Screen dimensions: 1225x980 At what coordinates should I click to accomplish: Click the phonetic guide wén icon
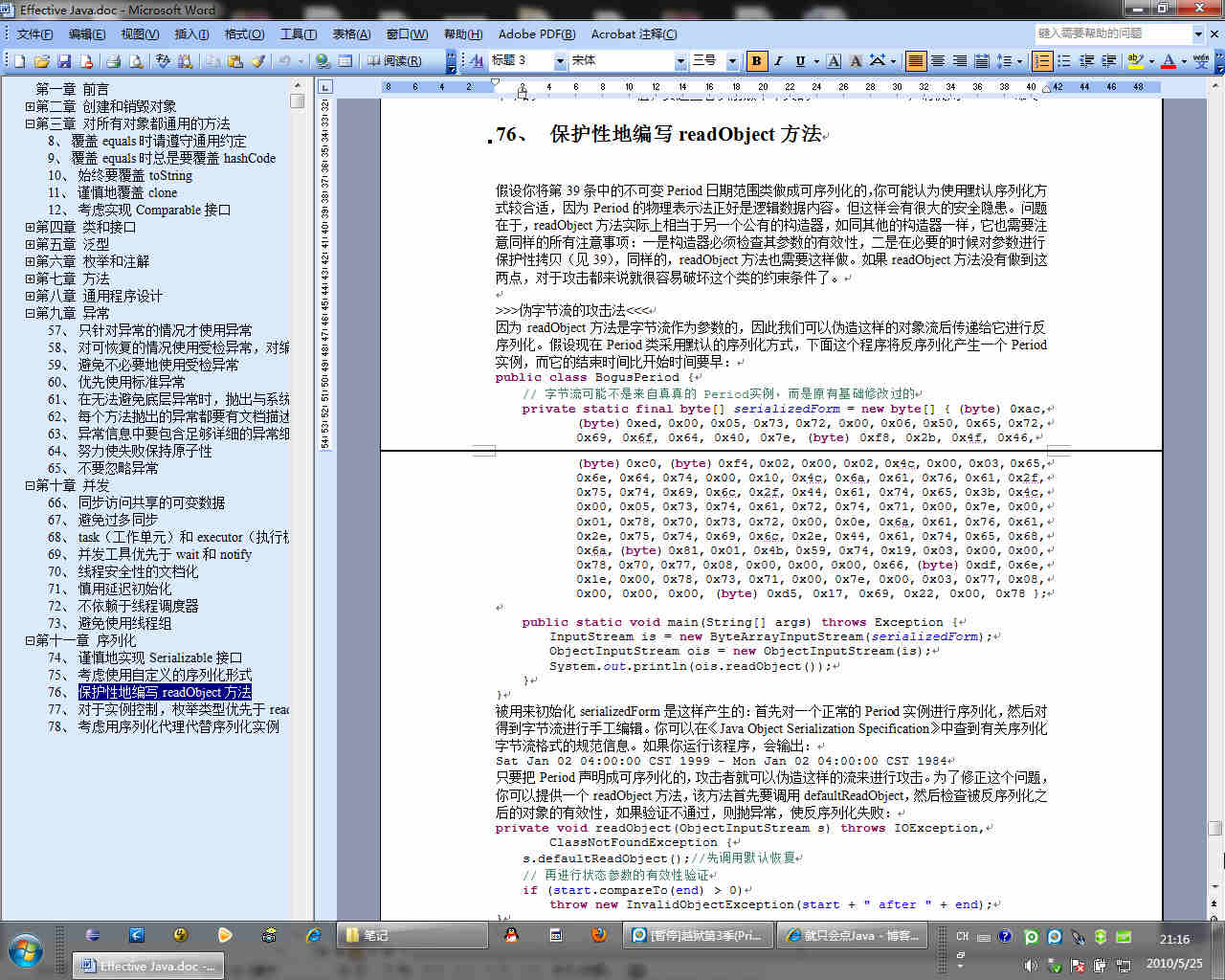[1201, 61]
